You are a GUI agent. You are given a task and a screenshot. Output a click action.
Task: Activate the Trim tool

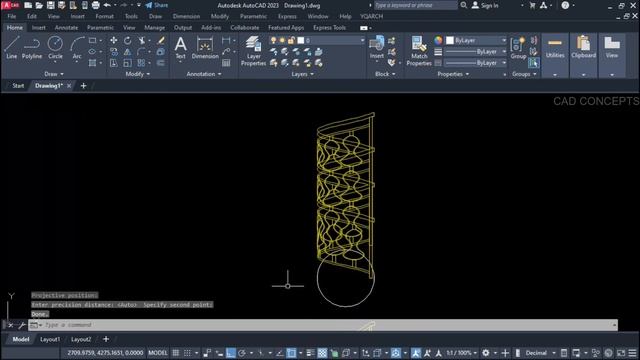[x=141, y=40]
